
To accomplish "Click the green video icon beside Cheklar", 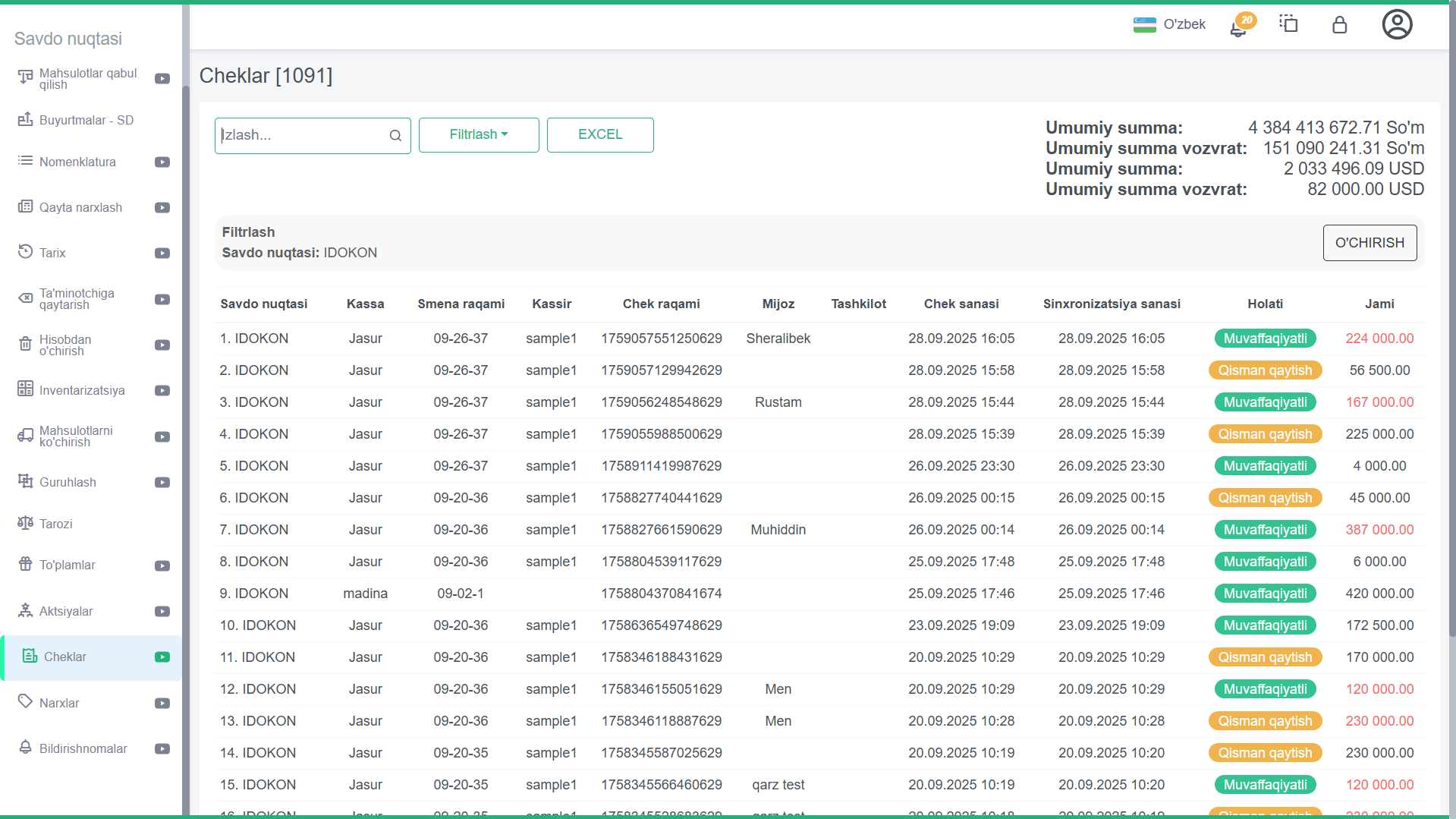I will pyautogui.click(x=162, y=657).
